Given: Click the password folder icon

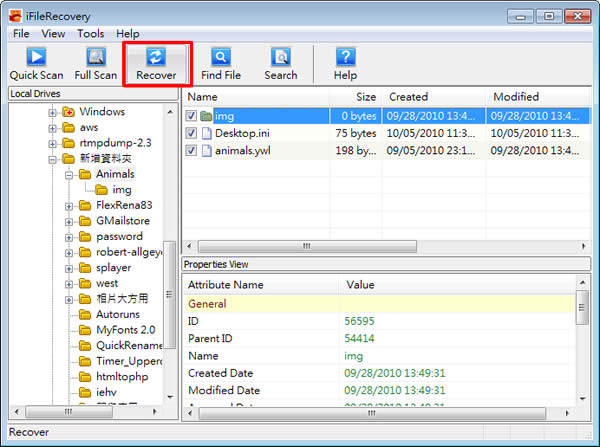Looking at the screenshot, I should pyautogui.click(x=85, y=237).
